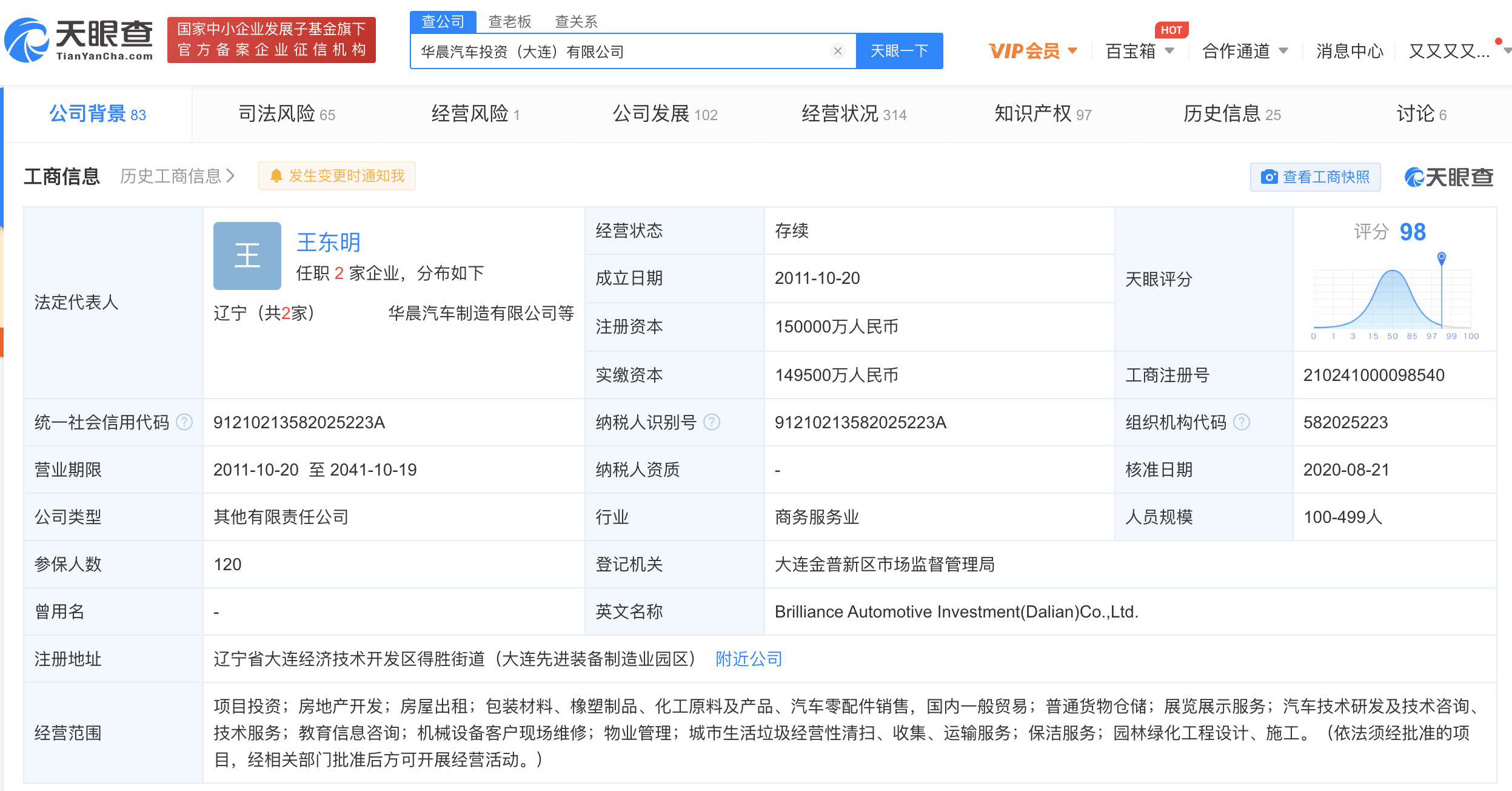
Task: Open the 公司发展 tab
Action: point(665,114)
